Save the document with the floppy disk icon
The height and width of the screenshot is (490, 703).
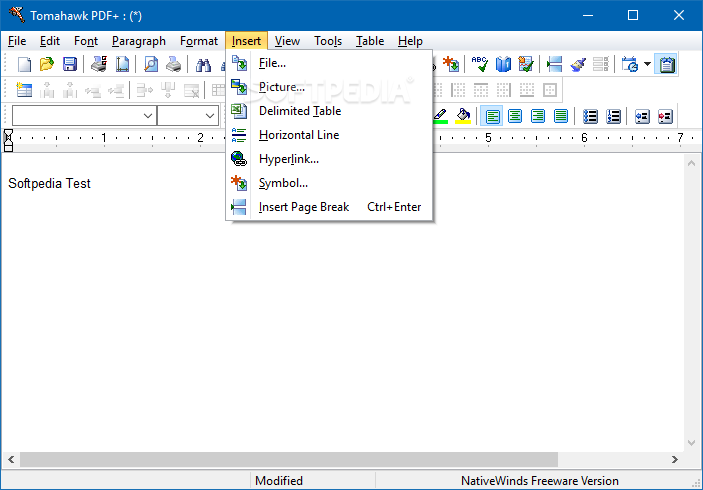point(69,65)
